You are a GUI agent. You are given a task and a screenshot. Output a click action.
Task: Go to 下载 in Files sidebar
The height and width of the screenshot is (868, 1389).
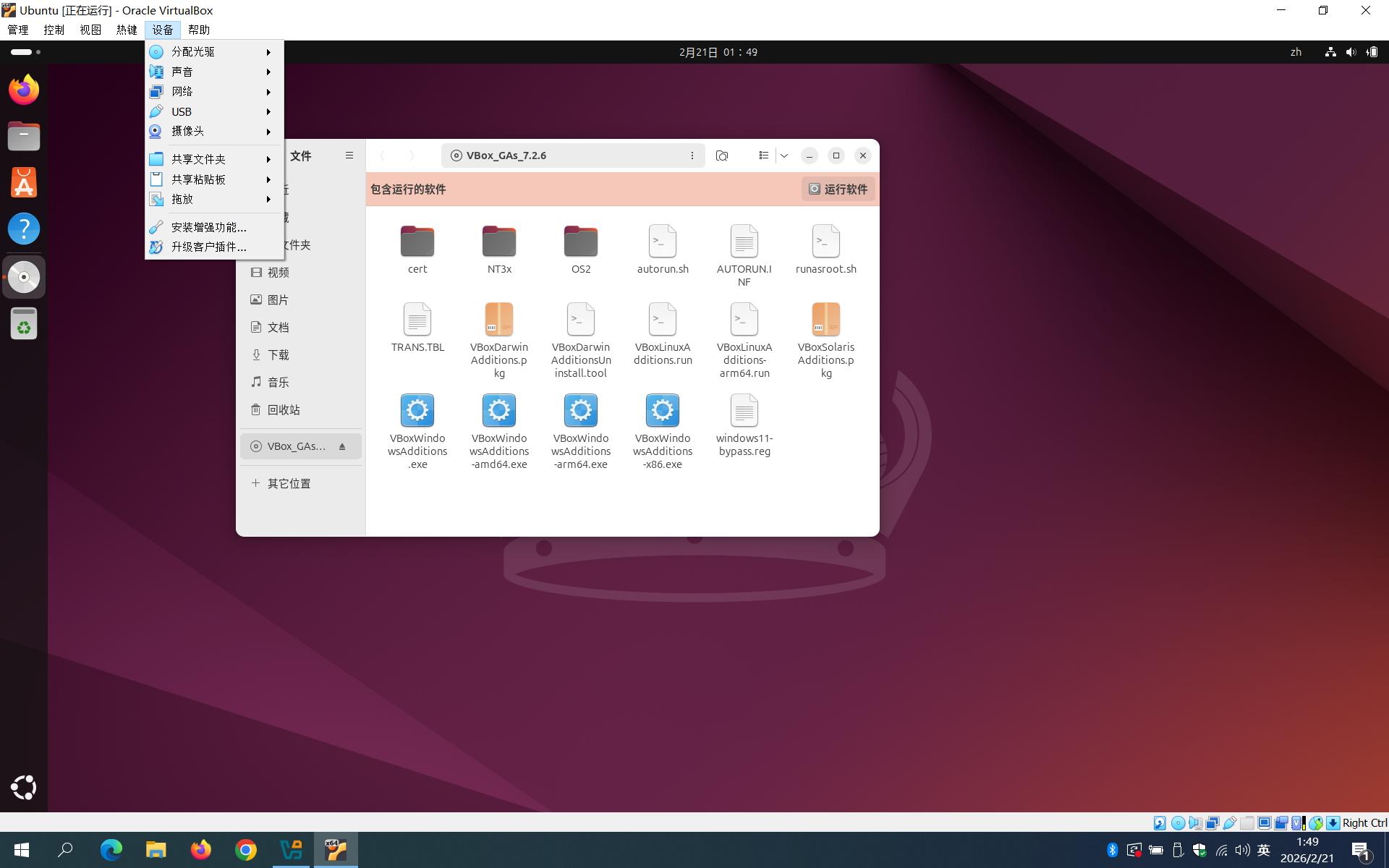coord(278,355)
